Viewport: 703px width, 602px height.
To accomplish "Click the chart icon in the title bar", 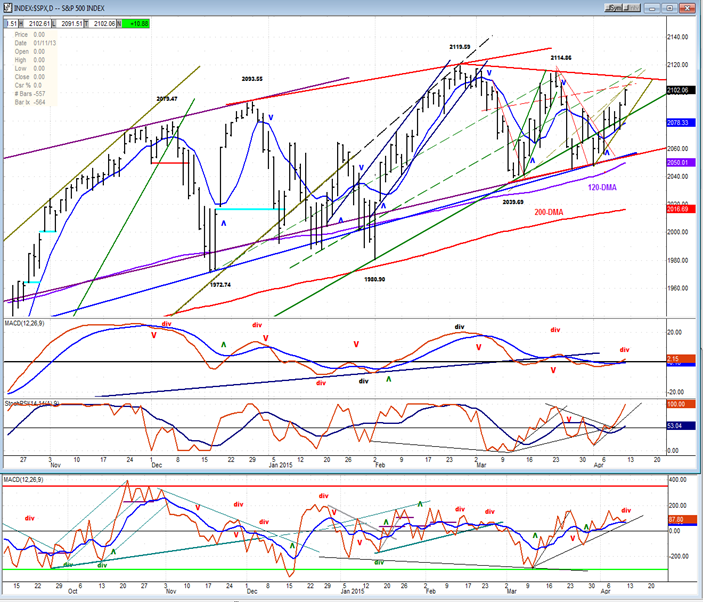I will coord(7,6).
